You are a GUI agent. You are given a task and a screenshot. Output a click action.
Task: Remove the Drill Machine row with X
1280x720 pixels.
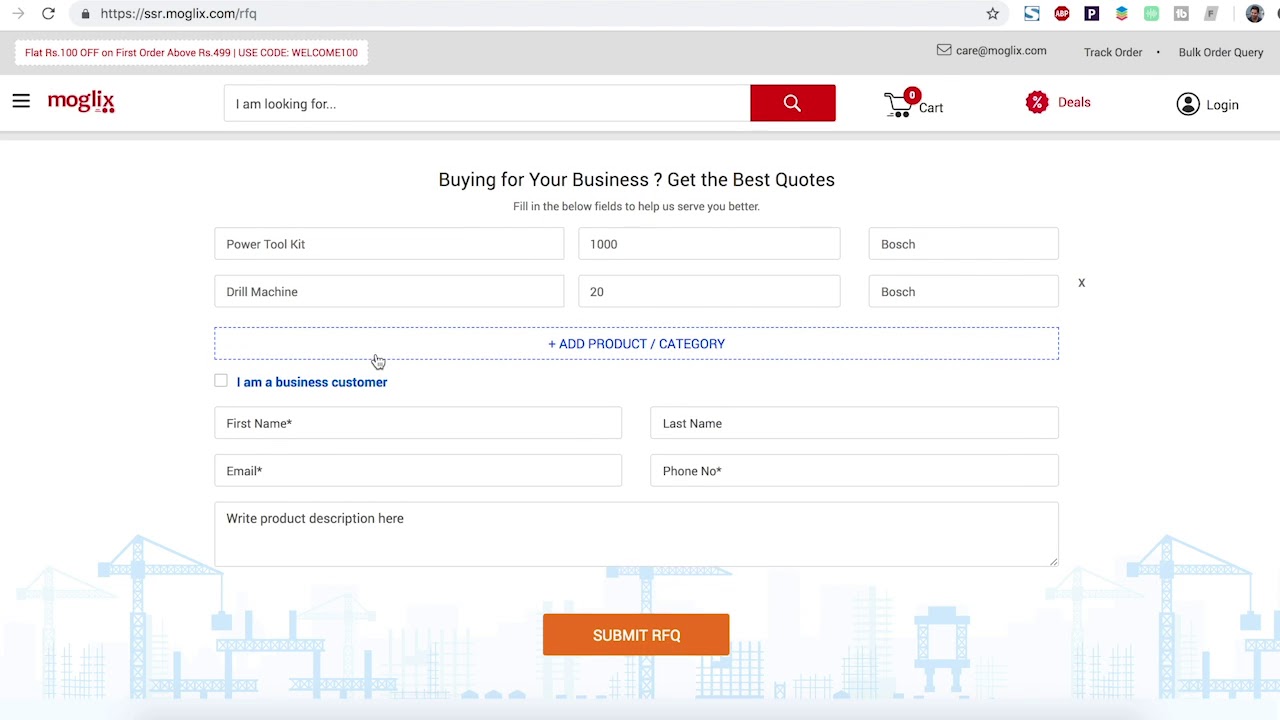coord(1081,283)
